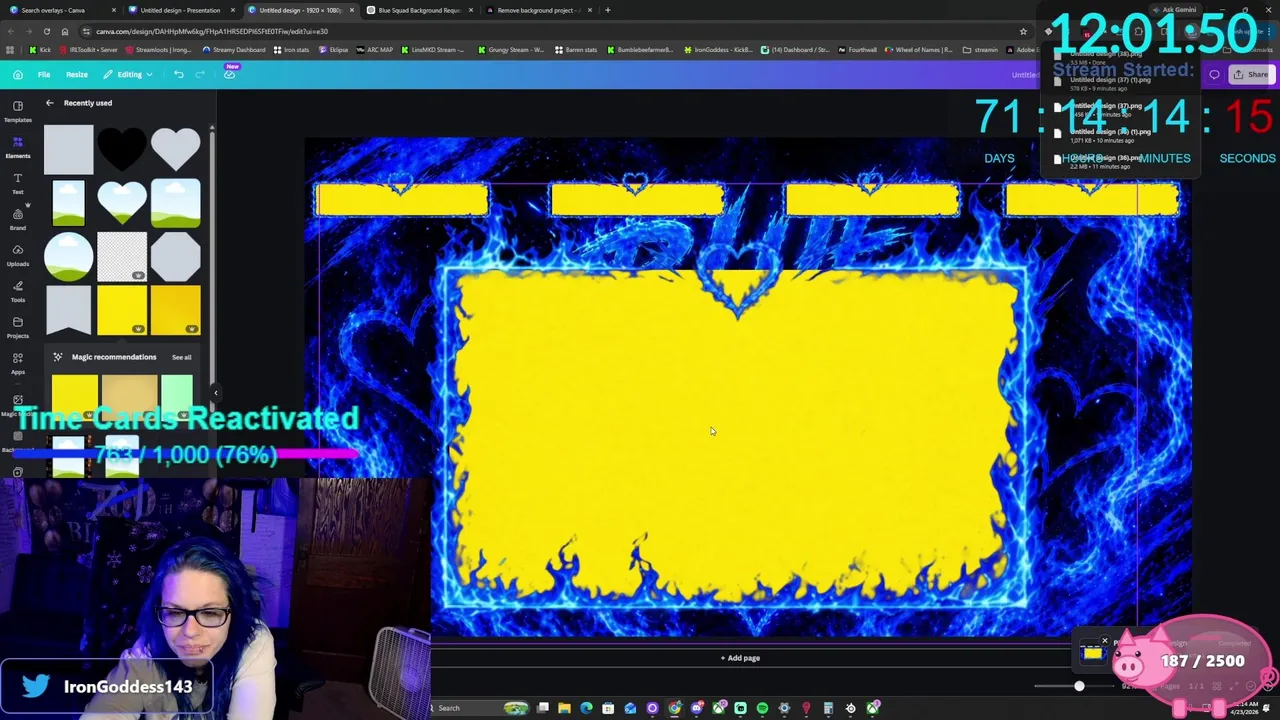Click the cloud save status icon marked New
The height and width of the screenshot is (720, 1280).
click(230, 73)
